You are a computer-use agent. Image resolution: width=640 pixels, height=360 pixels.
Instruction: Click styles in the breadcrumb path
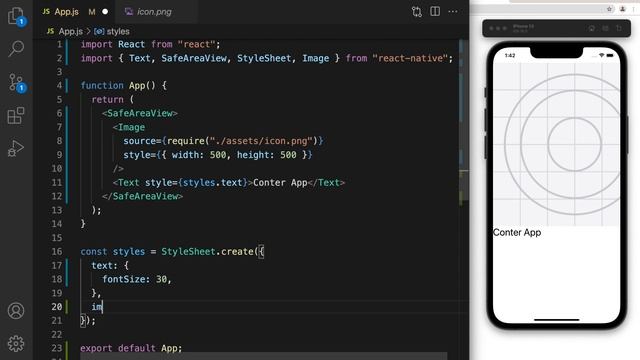pyautogui.click(x=118, y=31)
